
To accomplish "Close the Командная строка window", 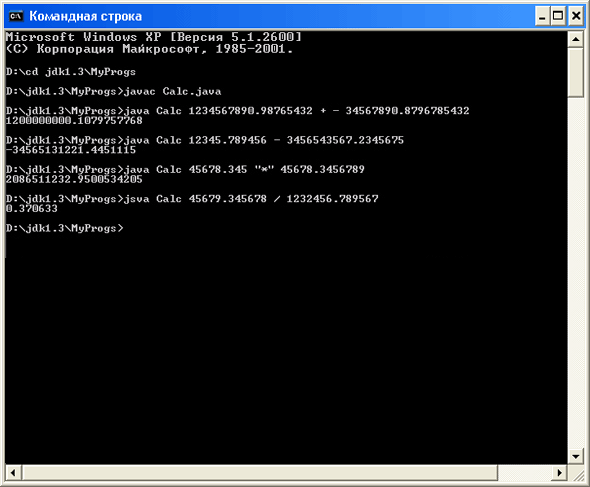I will [576, 16].
